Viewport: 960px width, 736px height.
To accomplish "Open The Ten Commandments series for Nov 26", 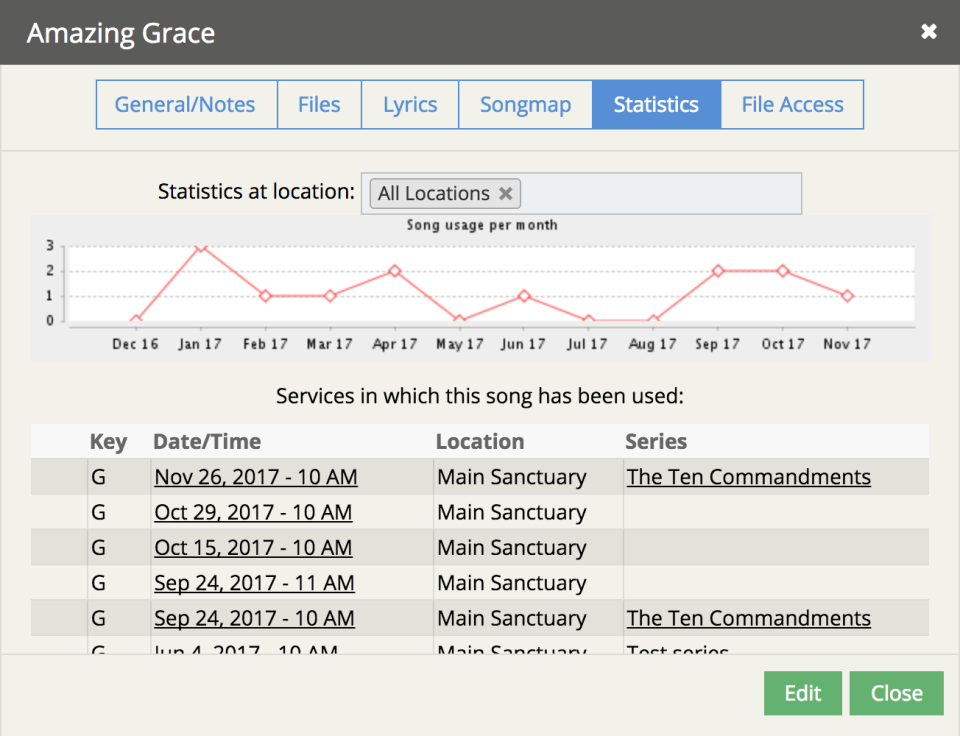I will click(x=749, y=477).
